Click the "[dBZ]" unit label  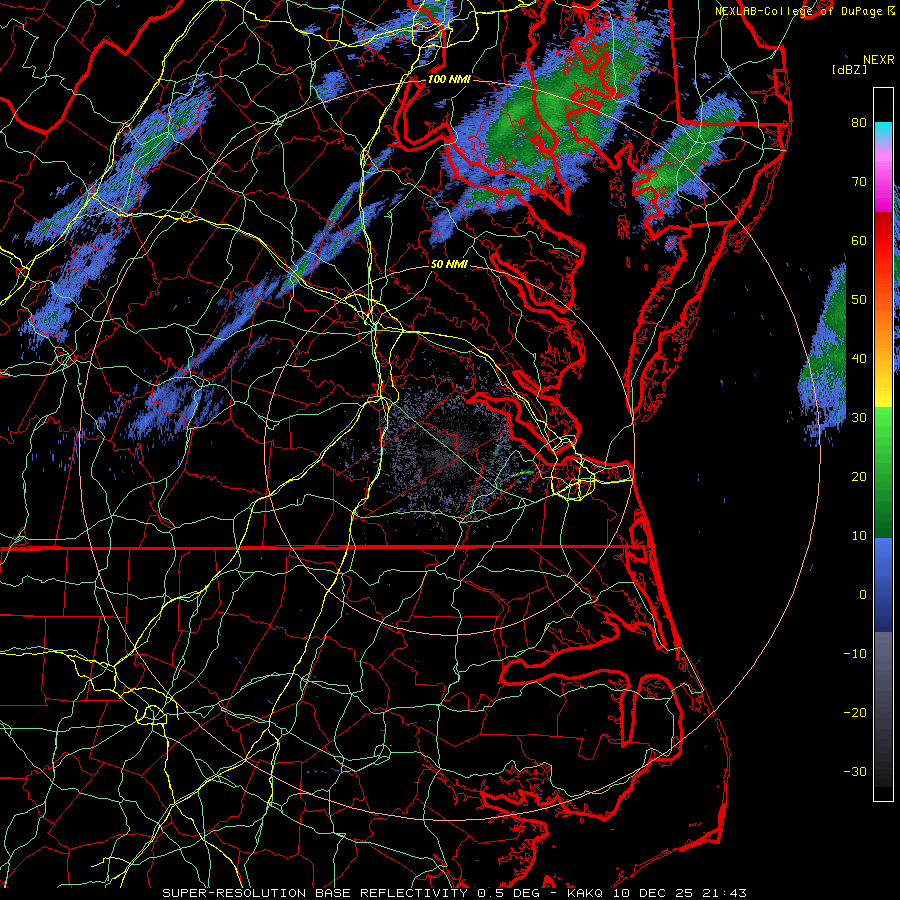tap(849, 69)
